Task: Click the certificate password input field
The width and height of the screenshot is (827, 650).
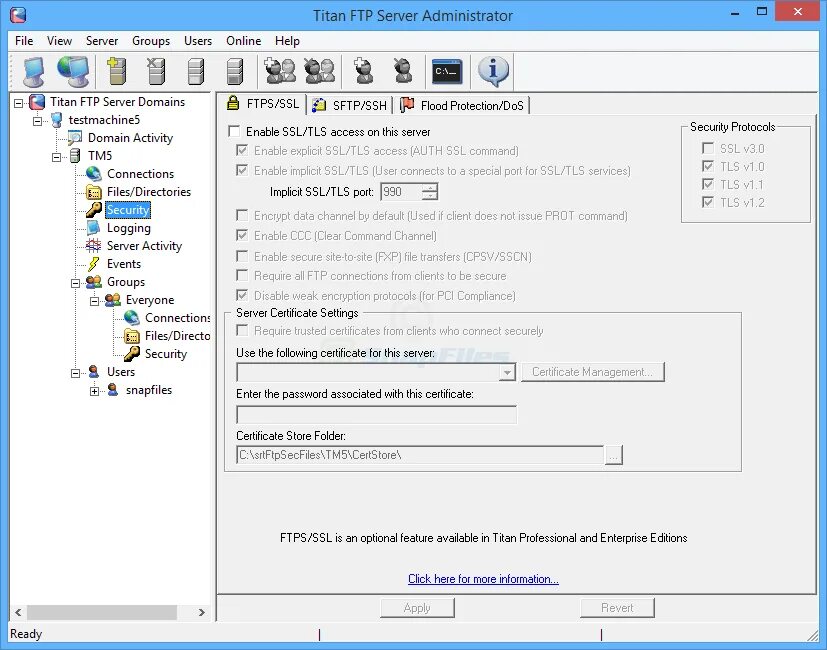Action: click(x=377, y=414)
